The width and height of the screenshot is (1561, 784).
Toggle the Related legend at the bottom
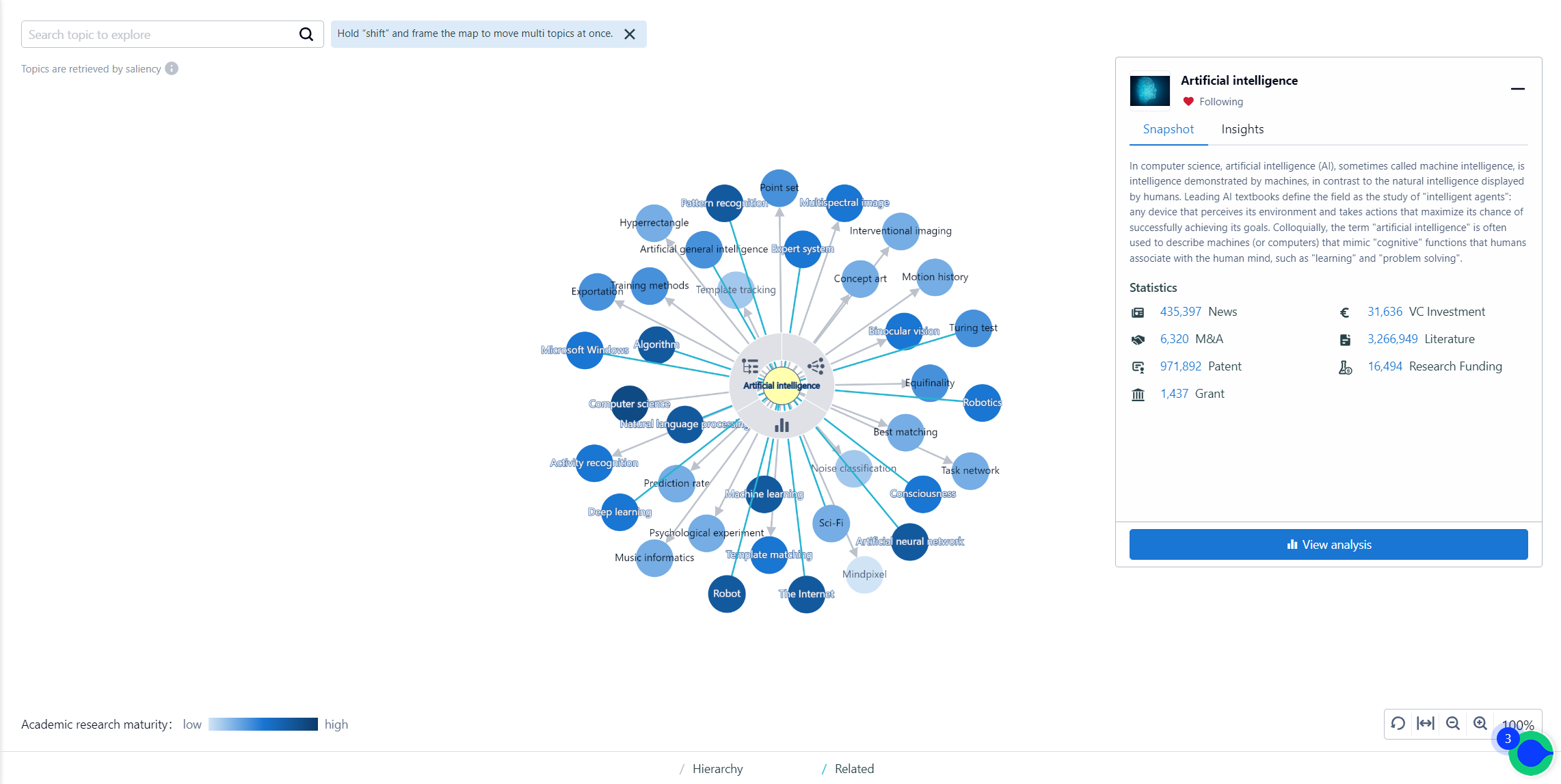(853, 768)
